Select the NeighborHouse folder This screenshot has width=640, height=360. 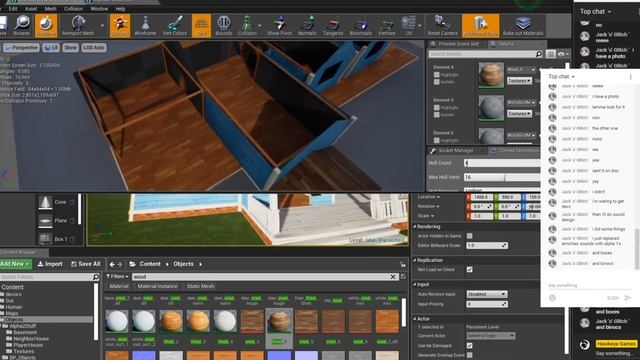pyautogui.click(x=31, y=339)
